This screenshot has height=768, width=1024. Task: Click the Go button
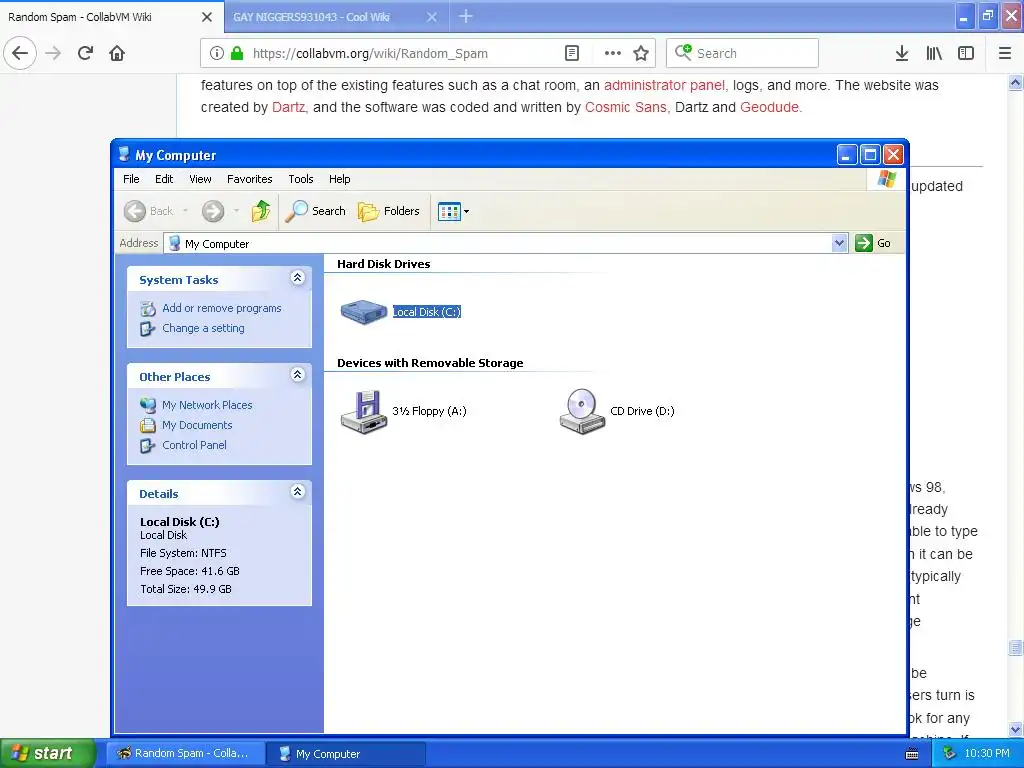[873, 243]
